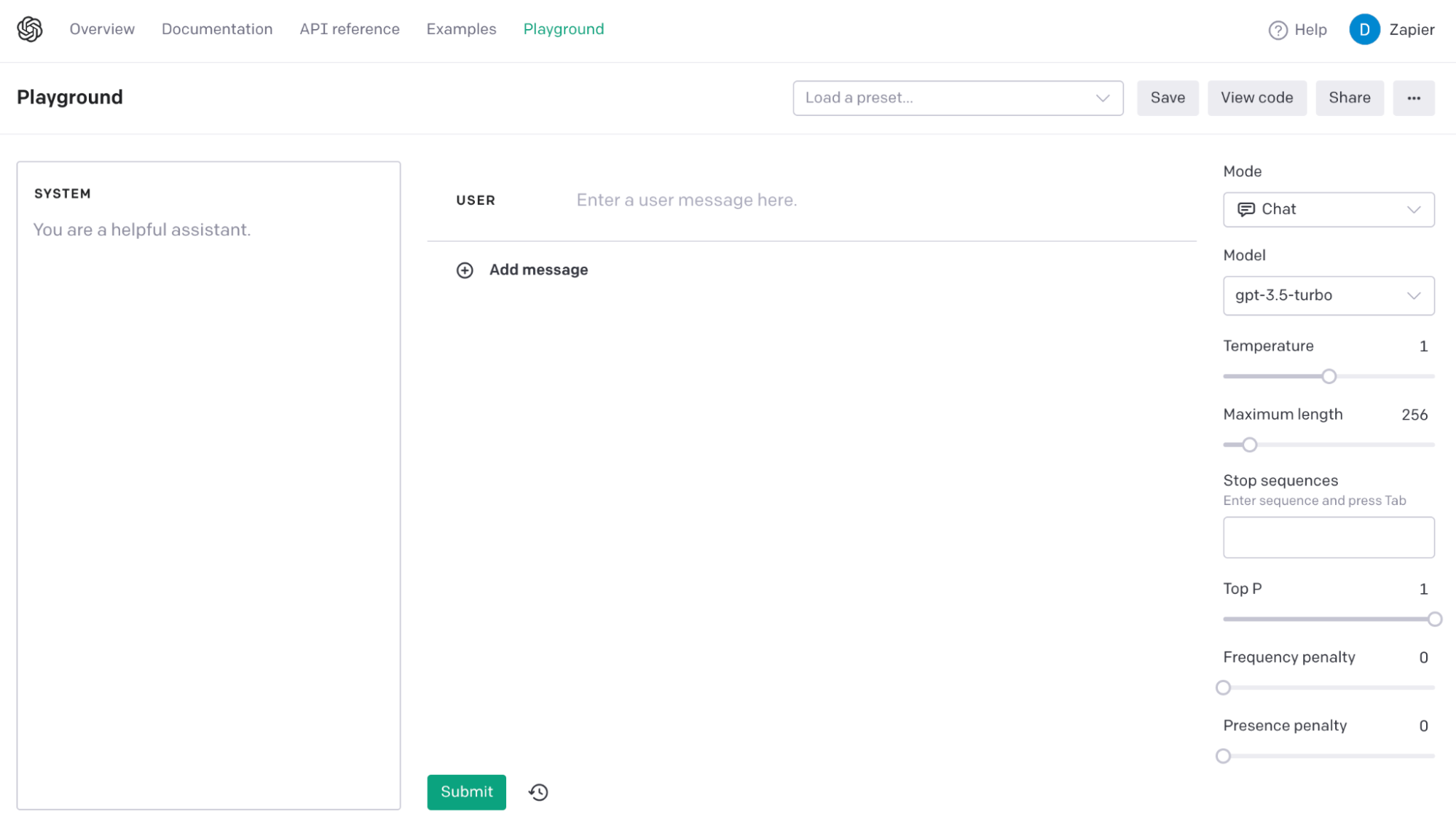The width and height of the screenshot is (1456, 825).
Task: Share the playground session
Action: [1349, 98]
